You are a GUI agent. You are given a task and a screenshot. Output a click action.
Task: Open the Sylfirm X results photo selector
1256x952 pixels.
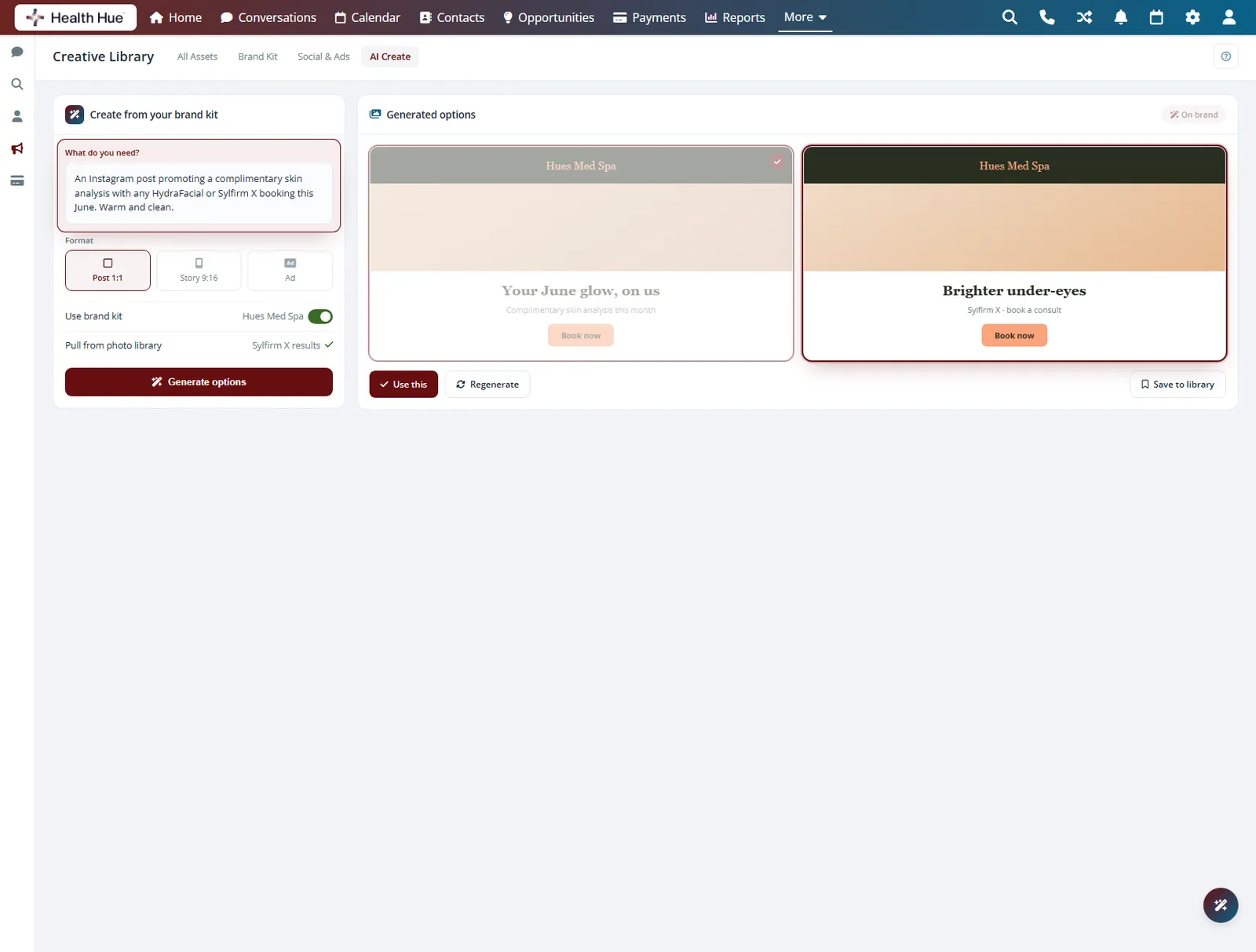click(x=292, y=345)
